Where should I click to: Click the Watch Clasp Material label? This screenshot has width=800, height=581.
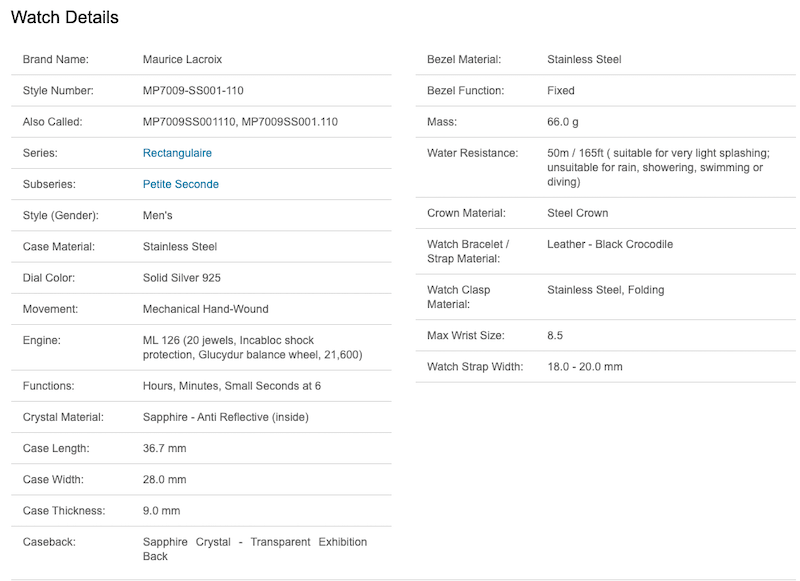(x=459, y=297)
